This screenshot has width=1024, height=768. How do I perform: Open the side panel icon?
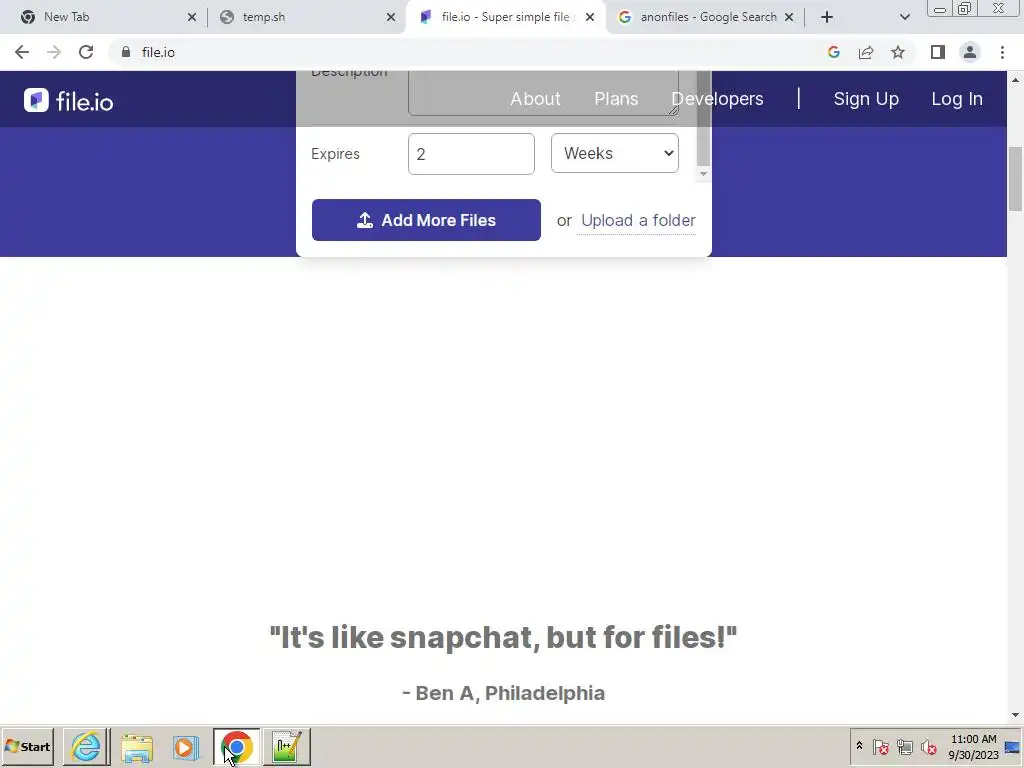click(938, 52)
